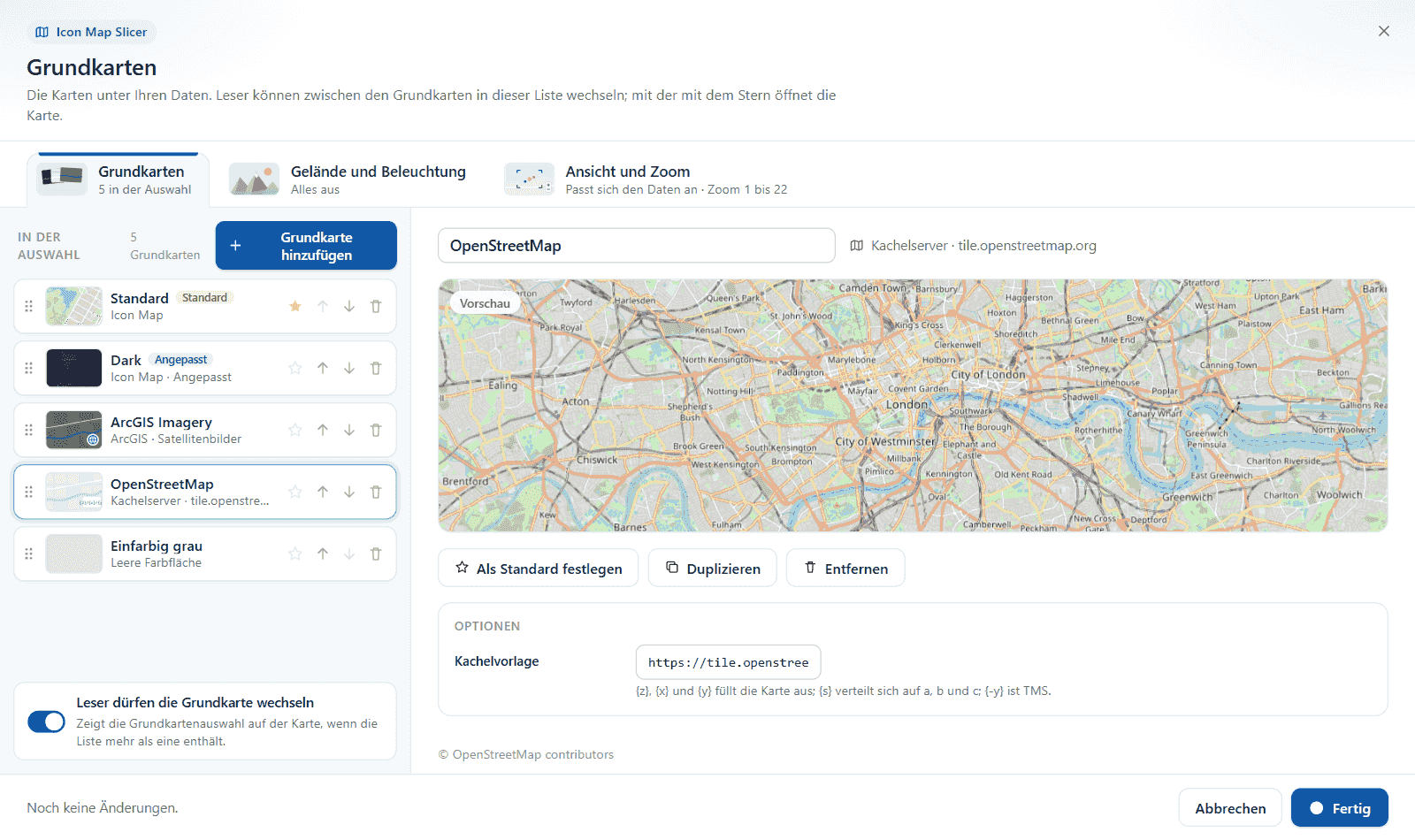Star the ArcGIS Imagery basemap
Screen dimensions: 1415x840
(x=295, y=430)
